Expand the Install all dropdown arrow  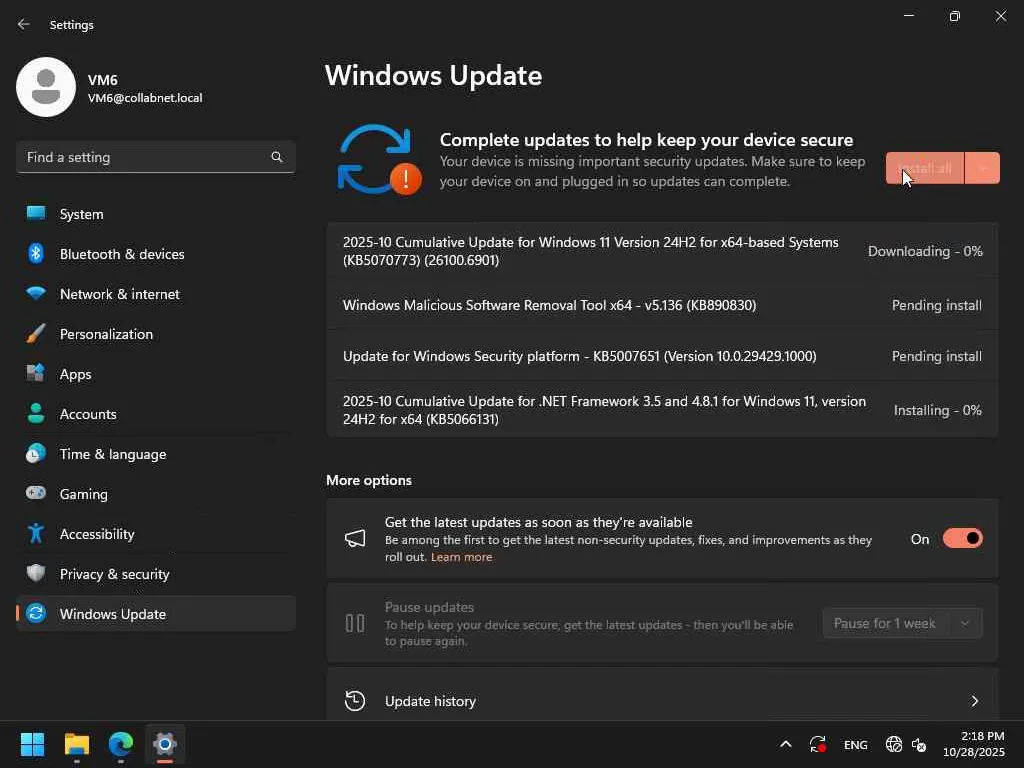click(x=982, y=168)
